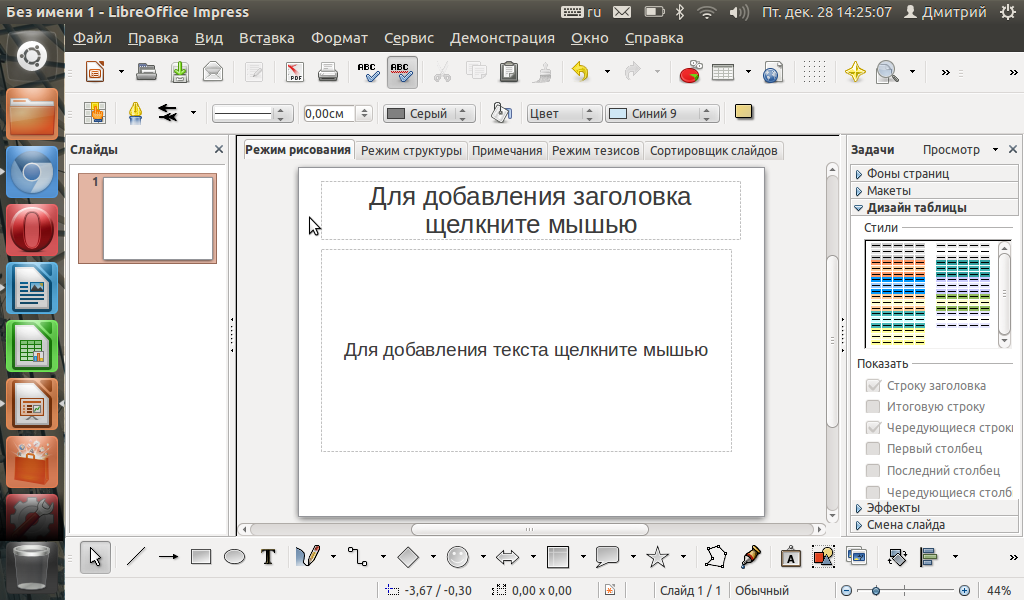Image resolution: width=1024 pixels, height=600 pixels.
Task: Click the text placeholder Для добавления текста
Action: pyautogui.click(x=526, y=350)
